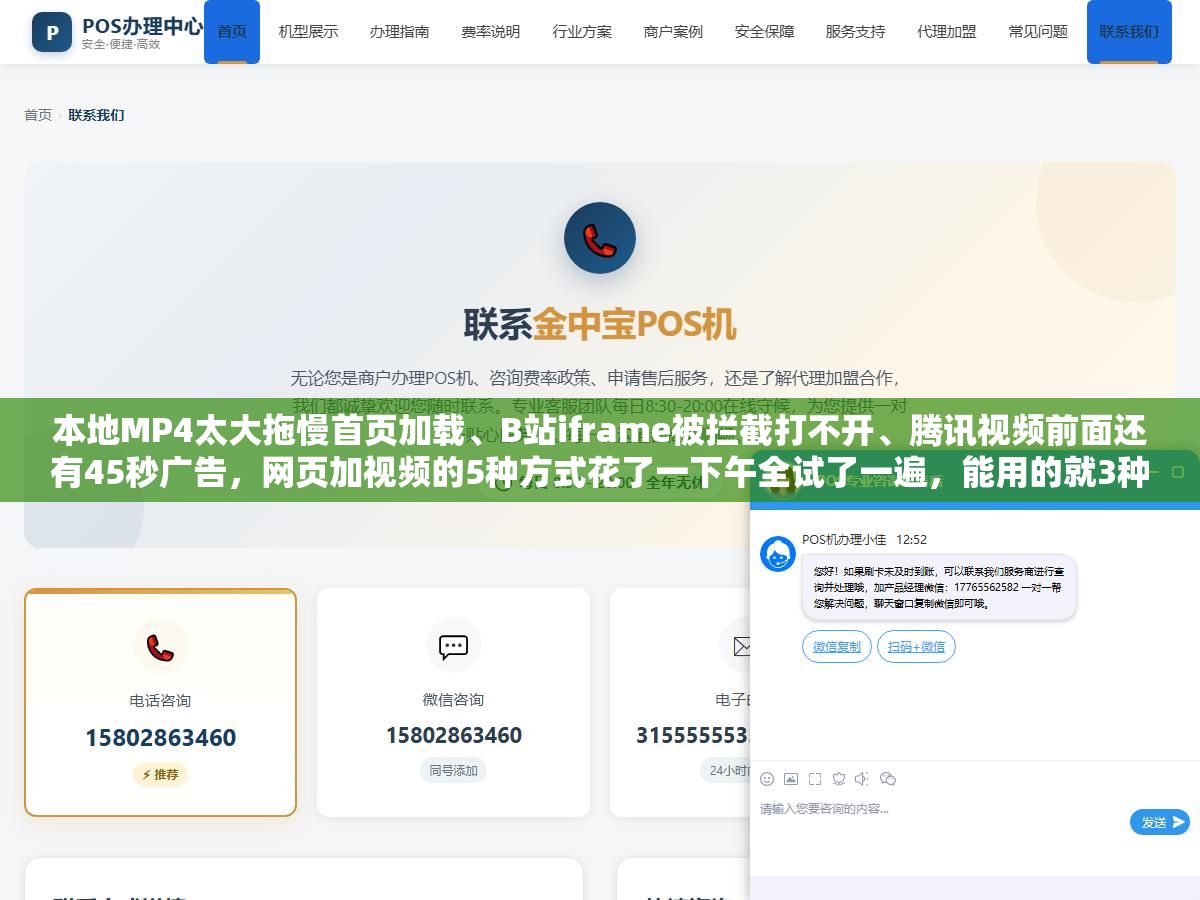Viewport: 1200px width, 900px height.
Task: Click the rating flower icon in chat
Action: click(x=839, y=779)
